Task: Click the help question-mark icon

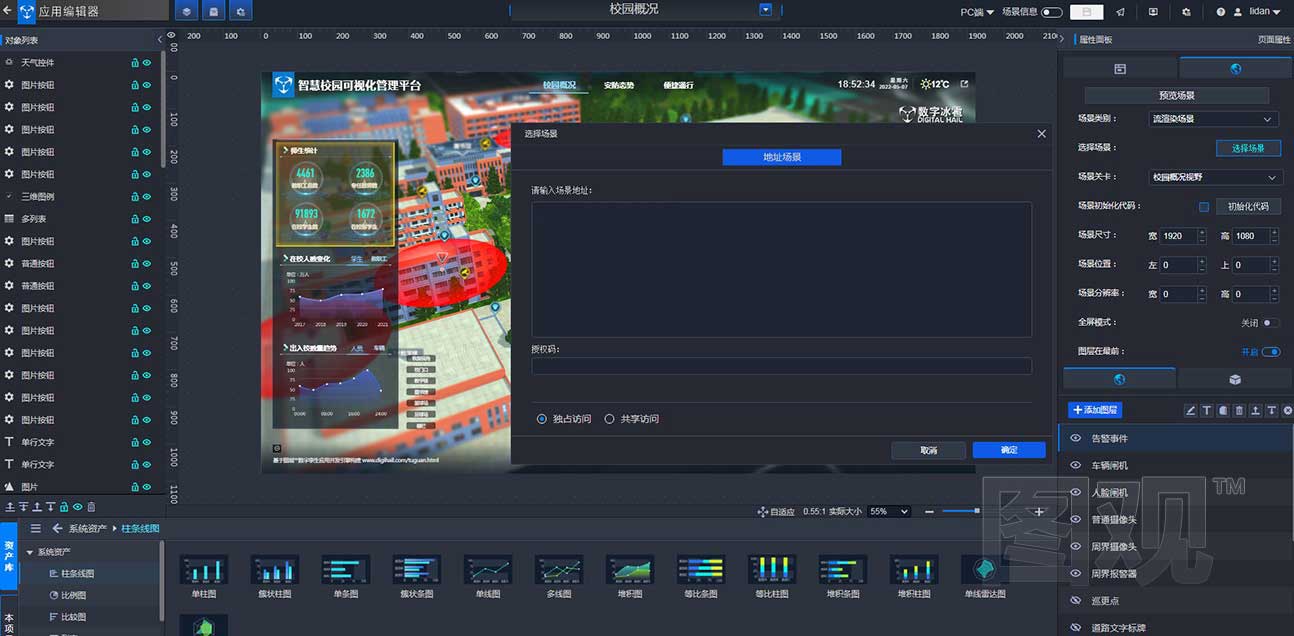Action: coord(1220,12)
